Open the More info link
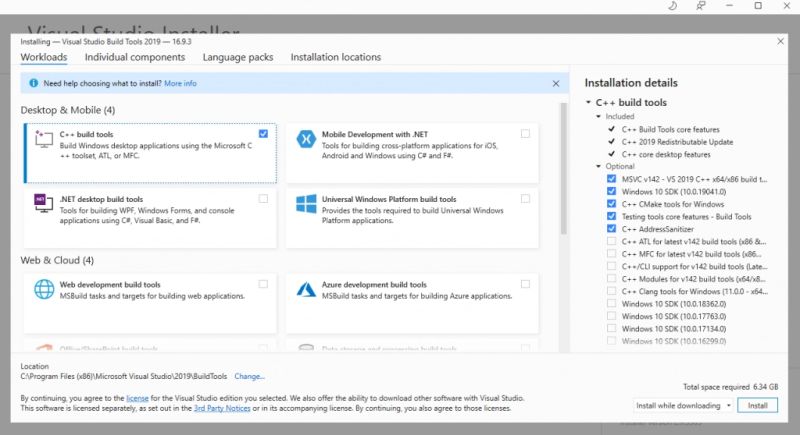Viewport: 800px width, 435px height. [180, 83]
